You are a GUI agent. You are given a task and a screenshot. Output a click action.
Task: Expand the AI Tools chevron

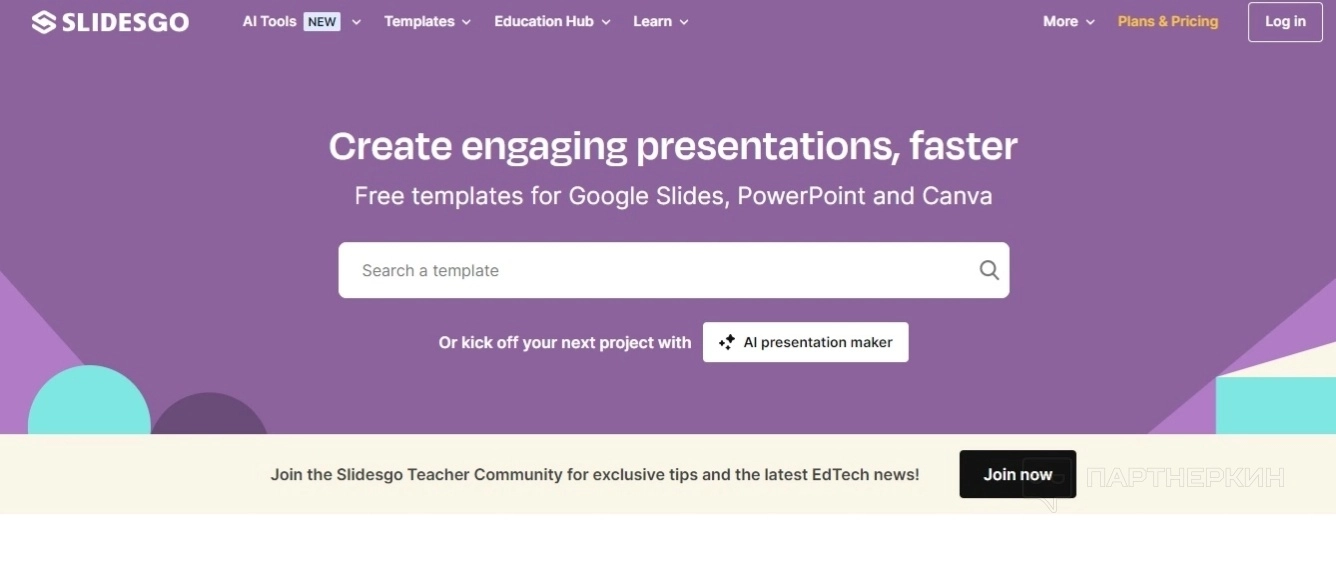(x=356, y=22)
